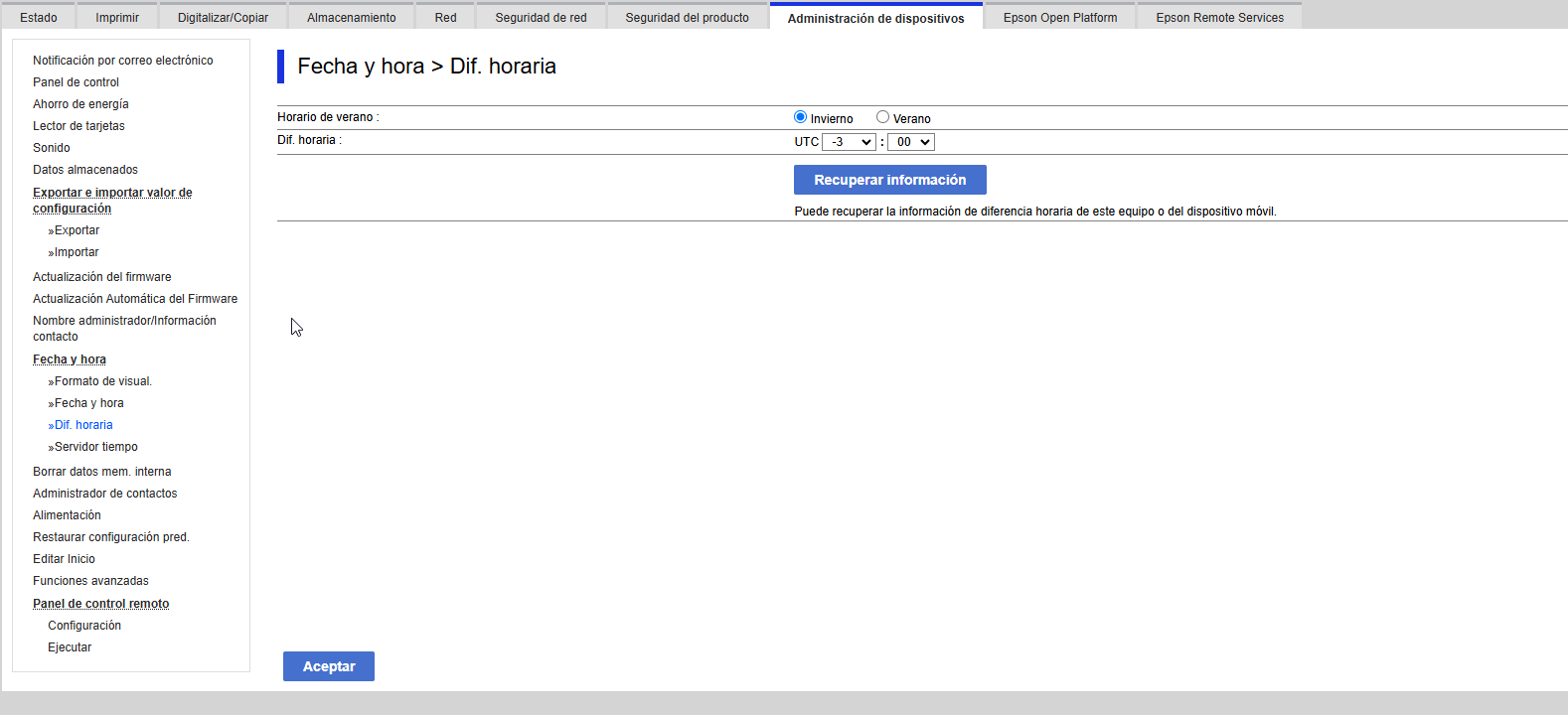Click the 'Fecha y hora > Dif. horaria' heading
Image resolution: width=1568 pixels, height=715 pixels.
pos(427,67)
